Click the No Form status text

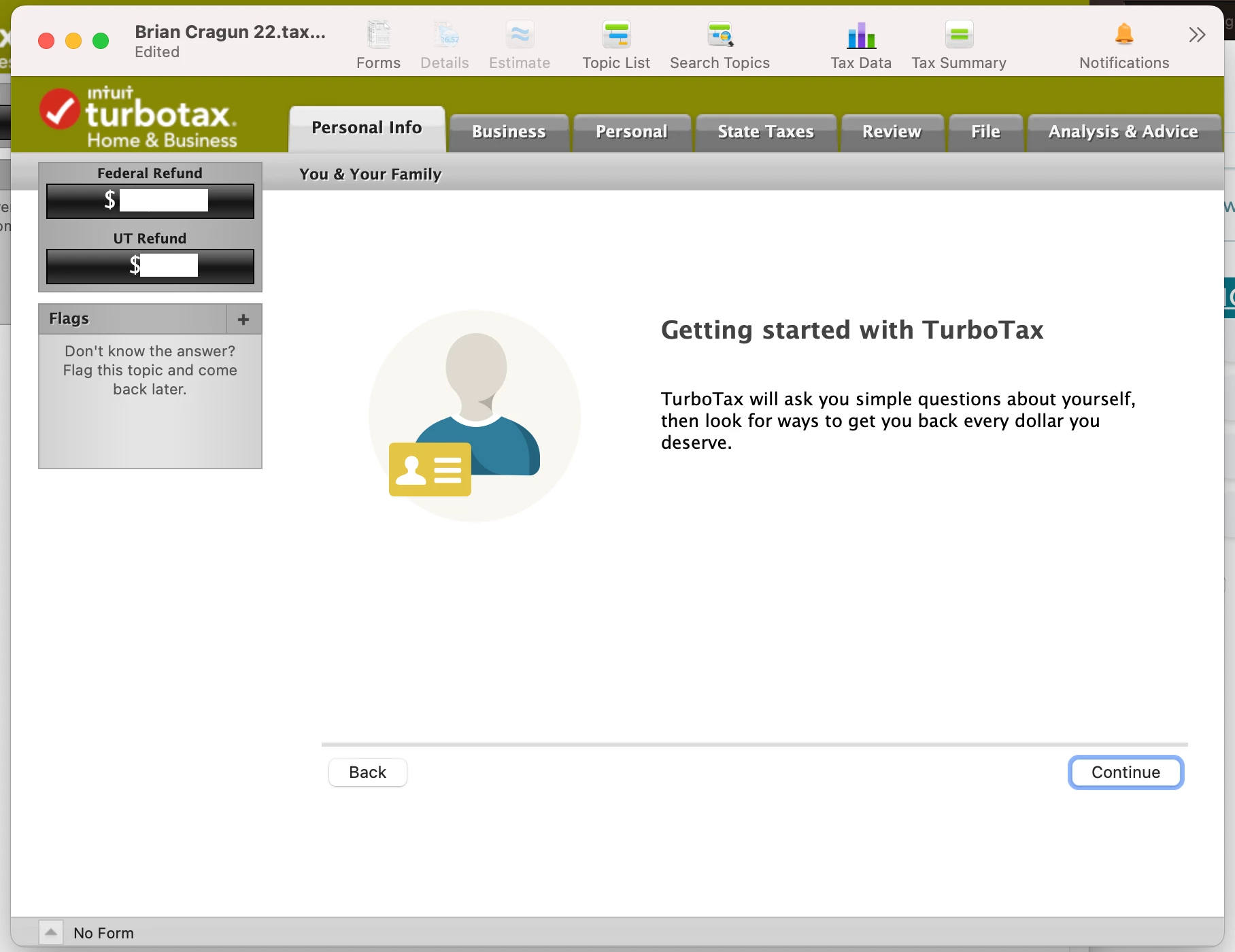tap(104, 933)
